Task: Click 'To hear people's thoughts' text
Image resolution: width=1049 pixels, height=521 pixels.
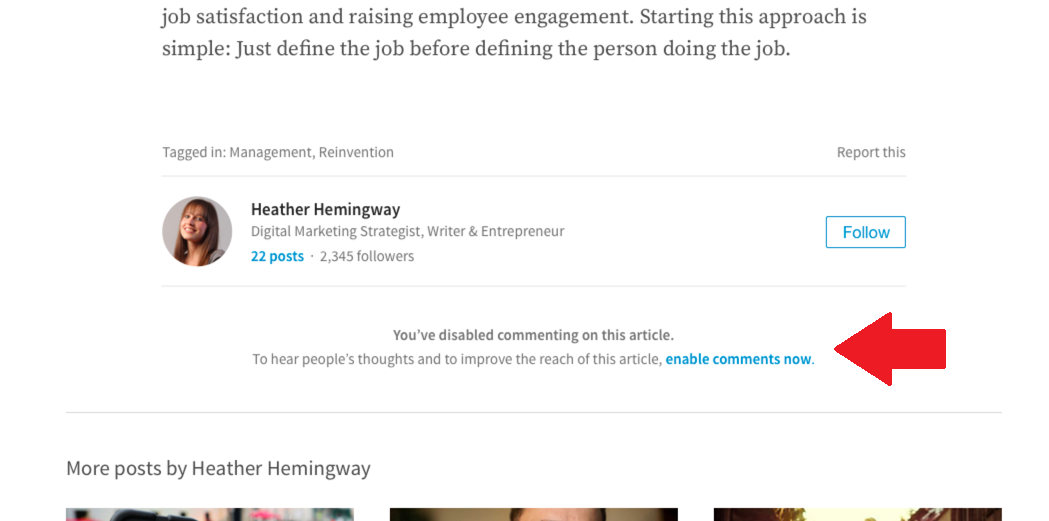Action: pos(457,359)
